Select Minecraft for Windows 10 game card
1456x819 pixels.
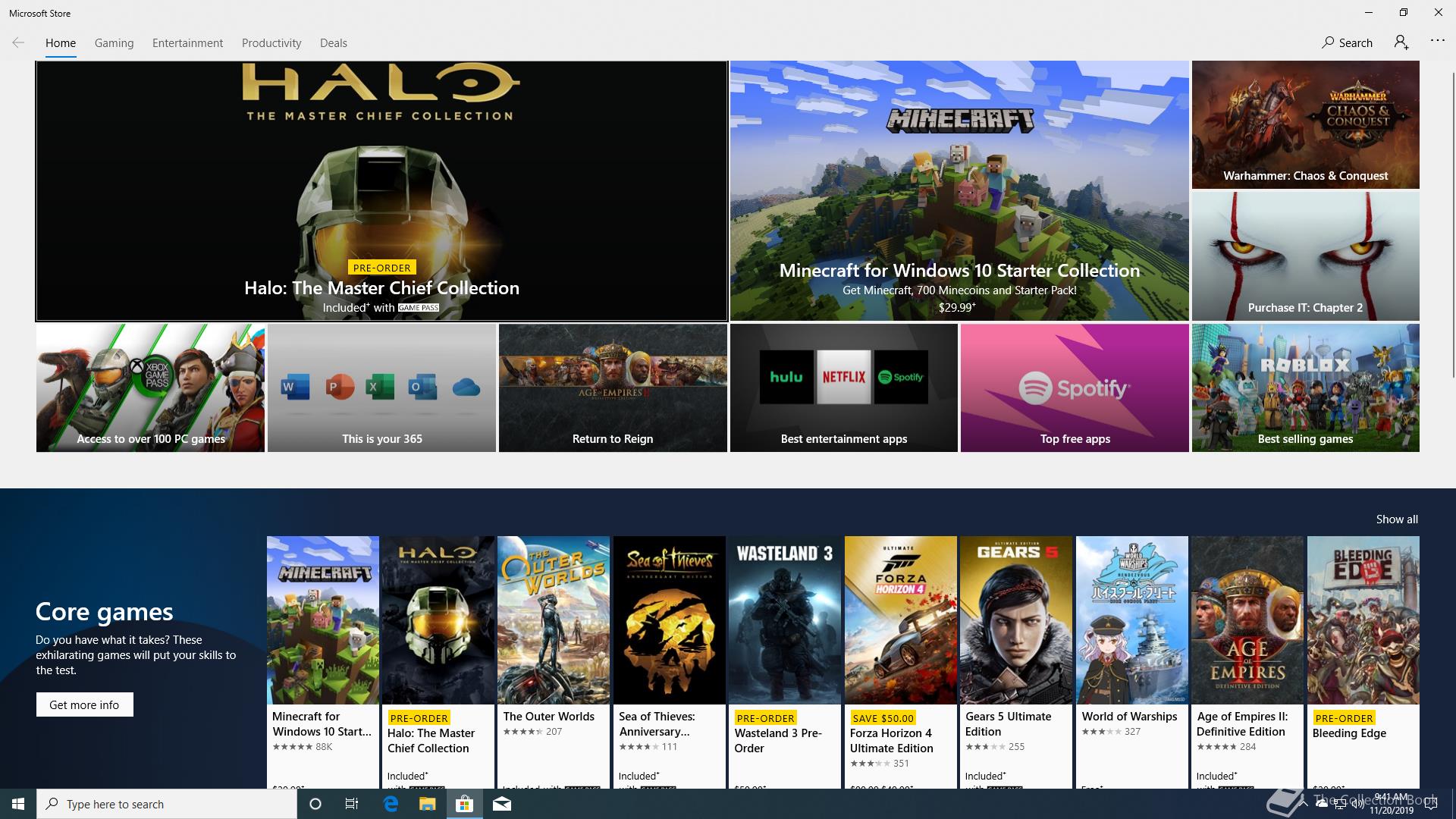(323, 662)
